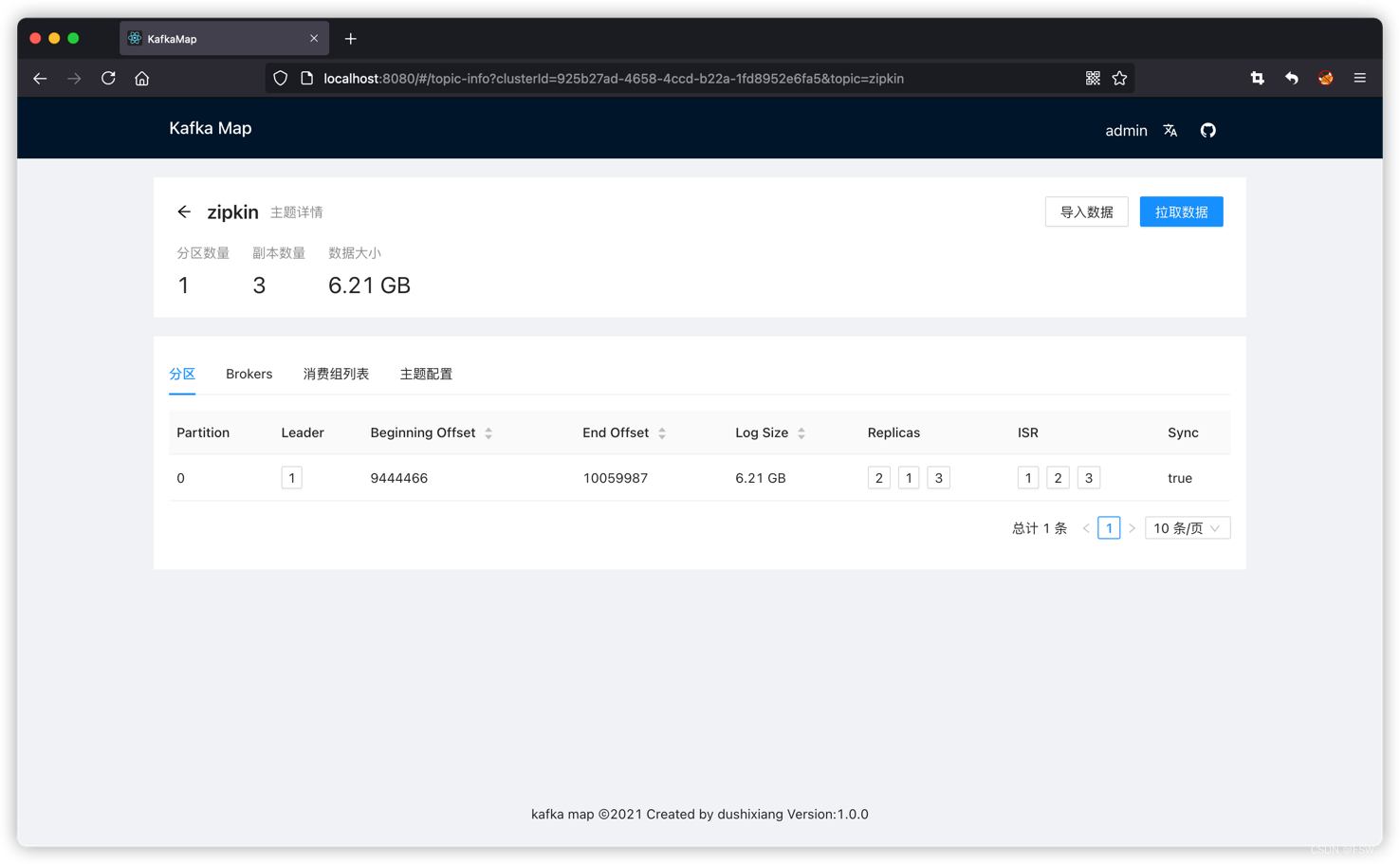Open the page info icon in the address bar
The height and width of the screenshot is (864, 1400).
pyautogui.click(x=306, y=79)
